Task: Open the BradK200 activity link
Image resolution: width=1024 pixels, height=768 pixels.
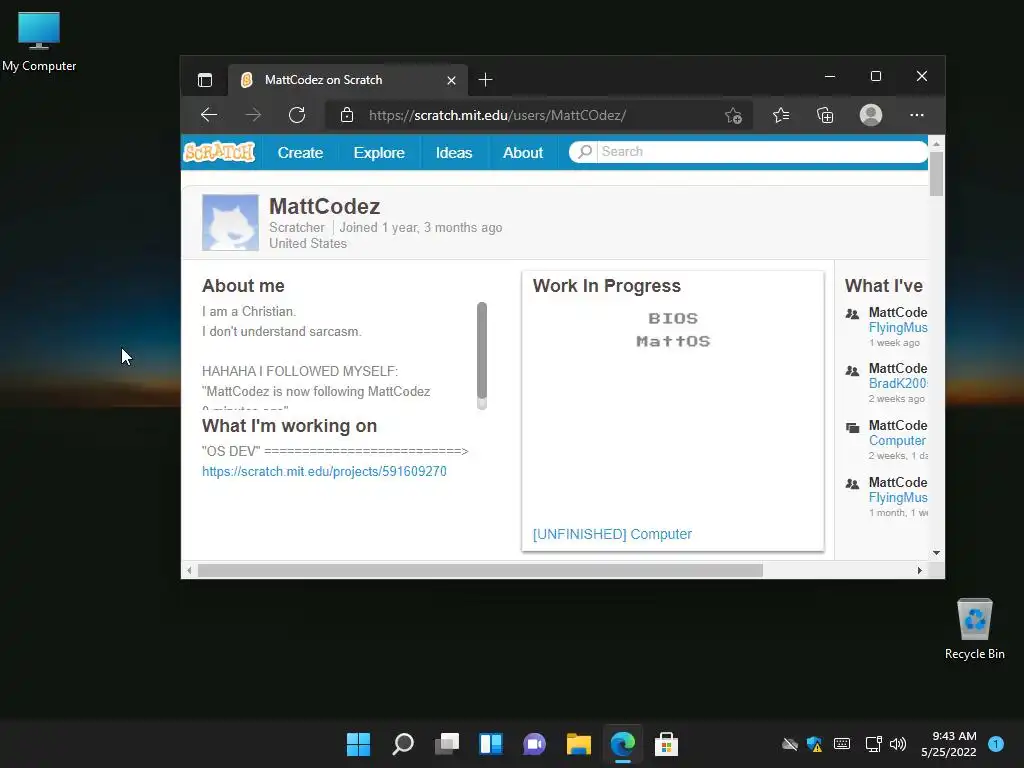Action: pyautogui.click(x=898, y=383)
